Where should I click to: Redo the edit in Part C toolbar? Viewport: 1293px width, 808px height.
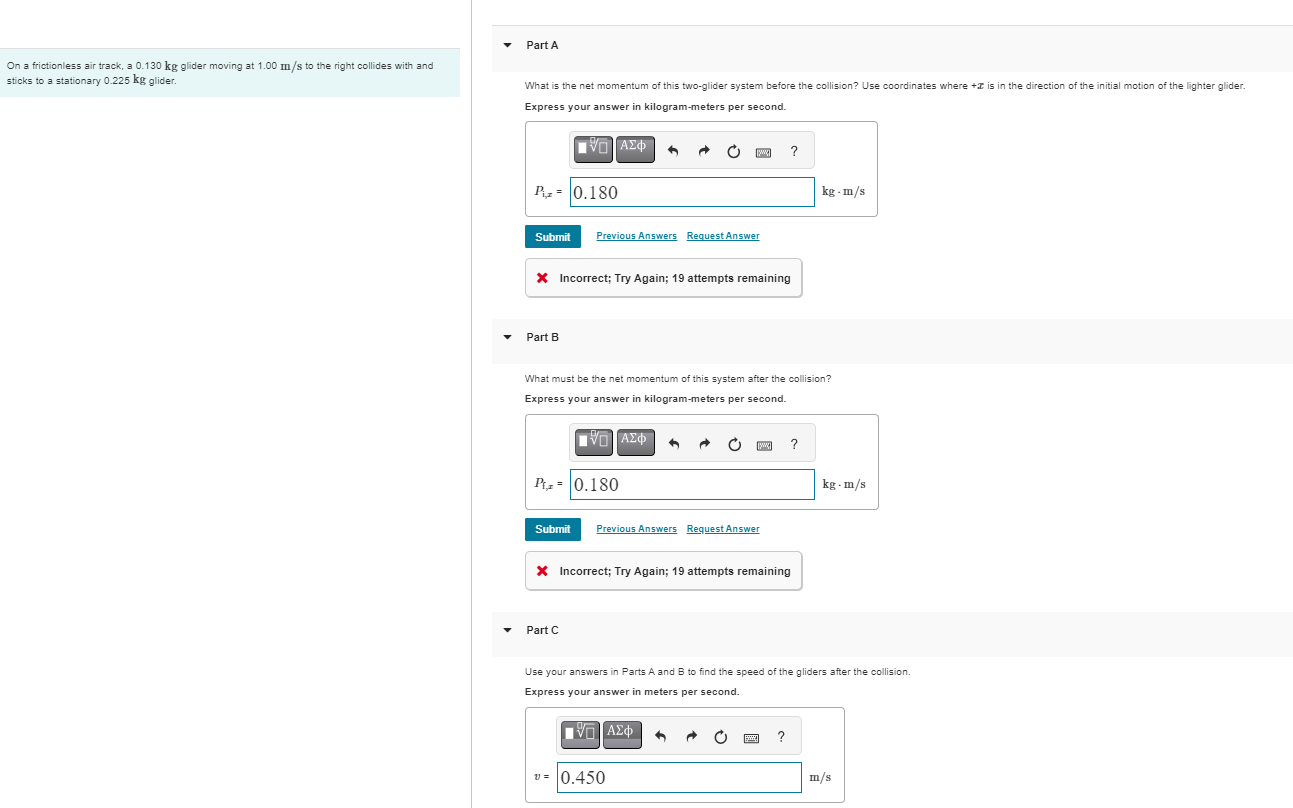691,738
